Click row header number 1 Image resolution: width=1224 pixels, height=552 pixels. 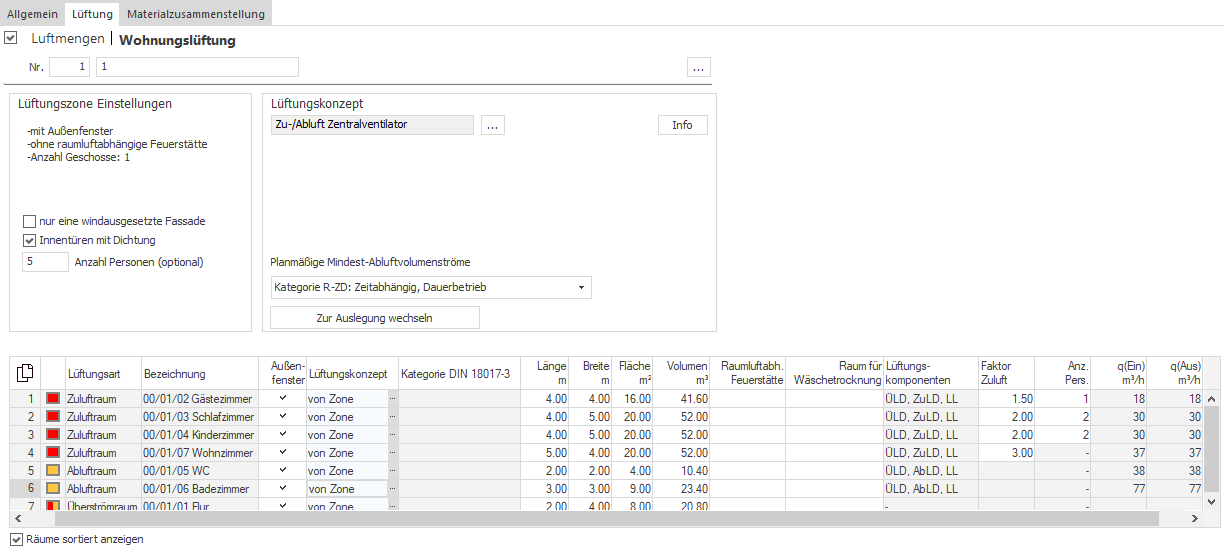24,398
